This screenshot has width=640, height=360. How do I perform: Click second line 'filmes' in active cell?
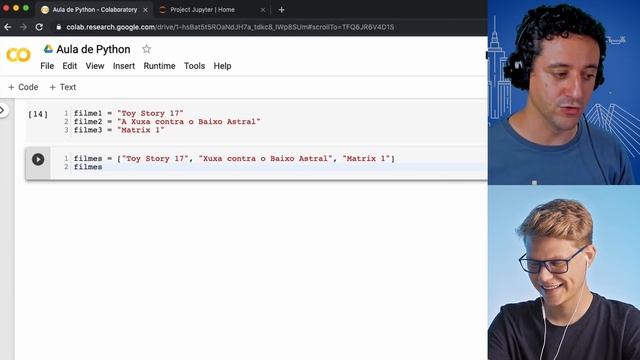pyautogui.click(x=88, y=167)
